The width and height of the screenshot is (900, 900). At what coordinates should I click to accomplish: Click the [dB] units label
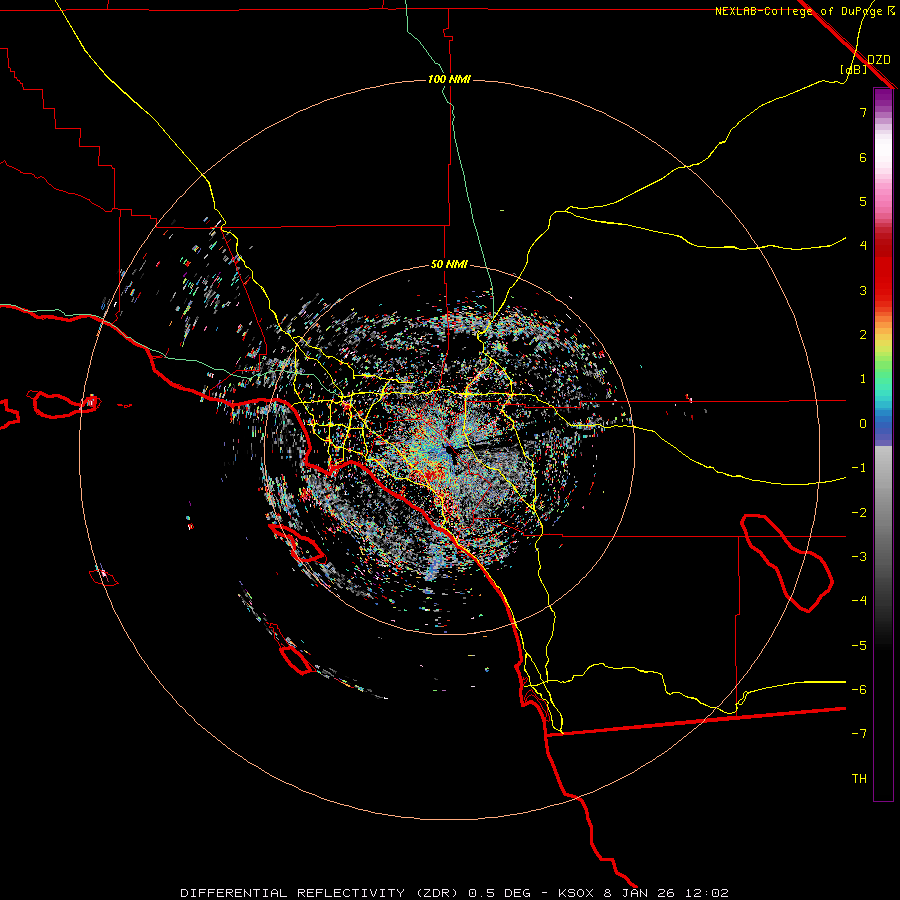[x=854, y=70]
